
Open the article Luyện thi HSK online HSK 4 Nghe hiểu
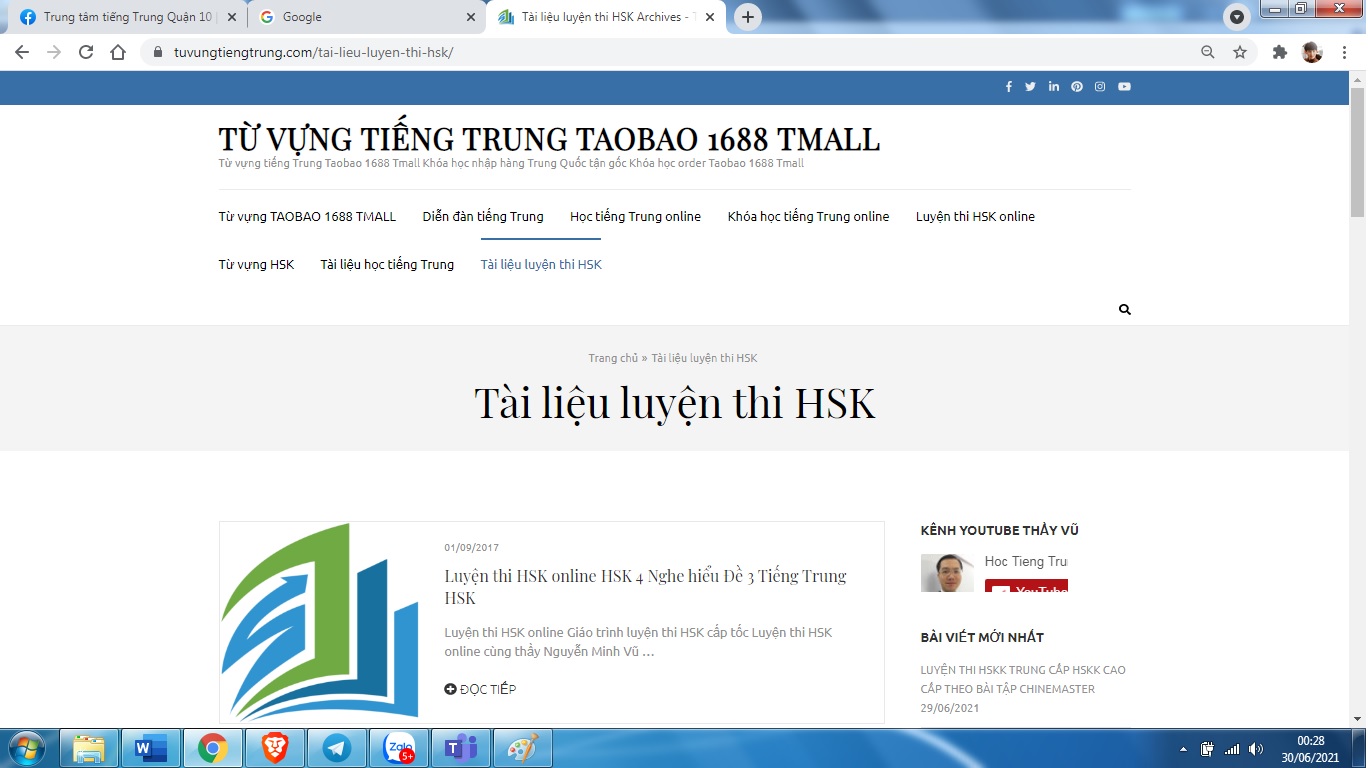(645, 587)
